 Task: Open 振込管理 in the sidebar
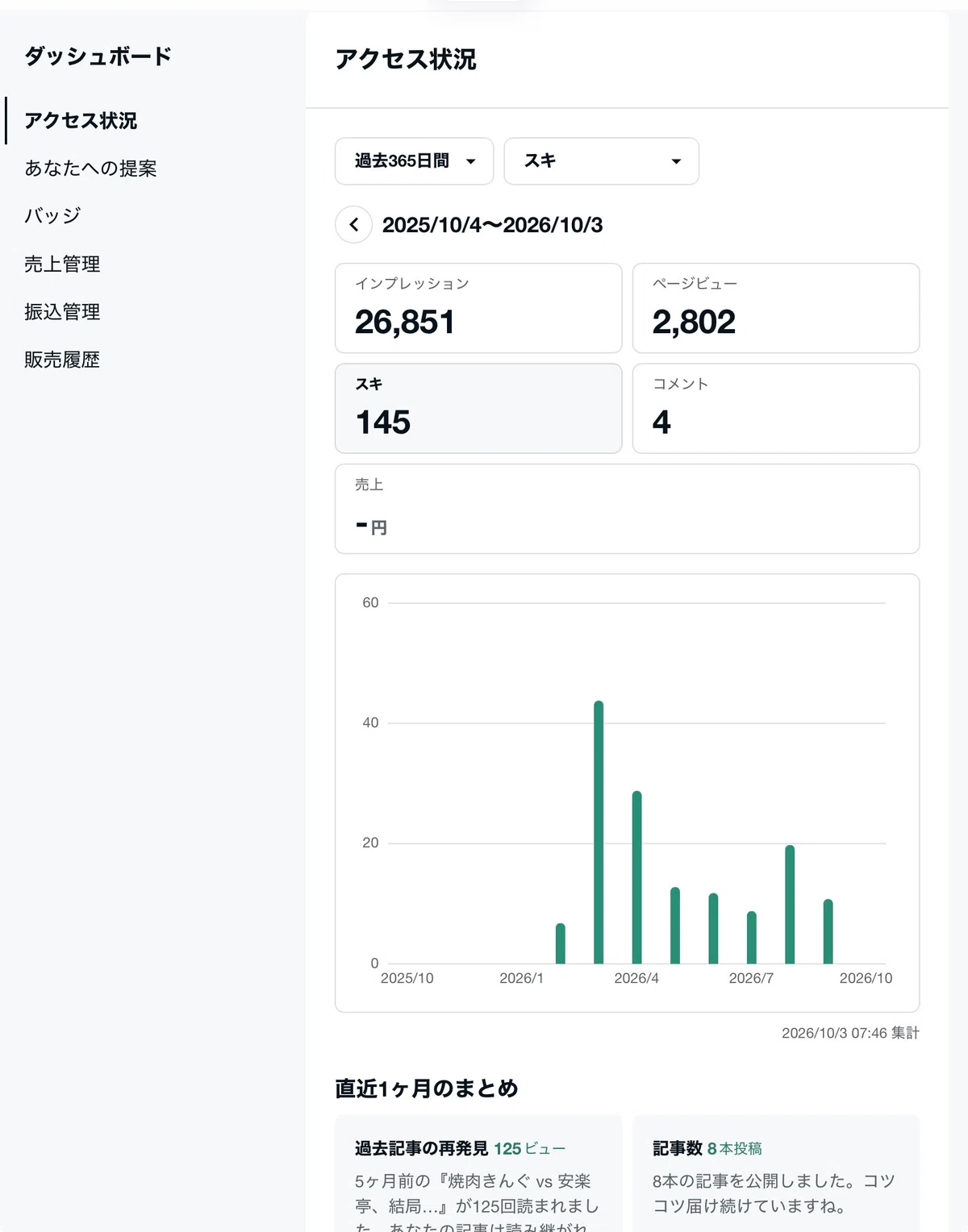point(62,312)
